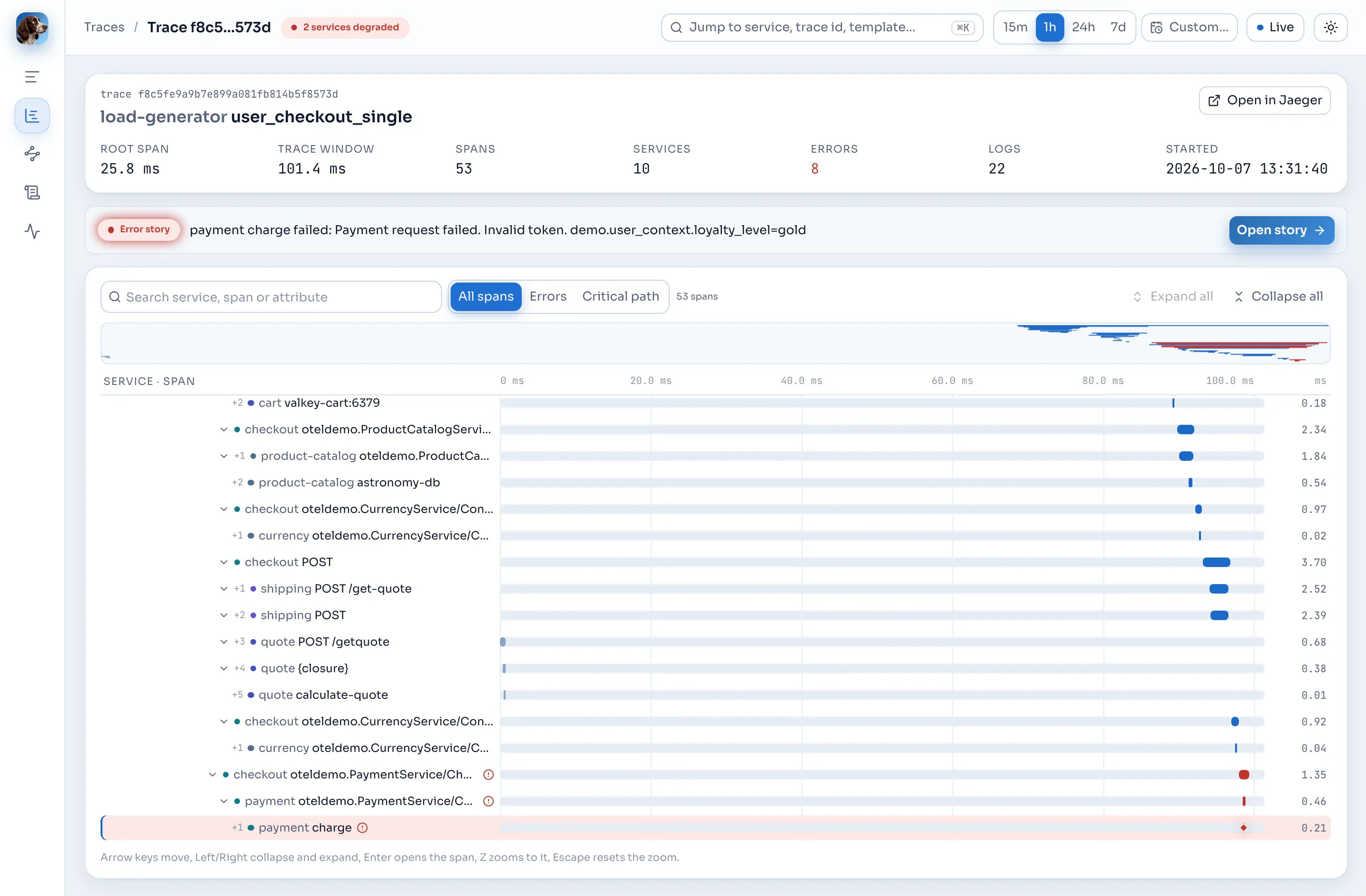Switch to Errors filter tab
Viewport: 1366px width, 896px height.
[x=547, y=297]
